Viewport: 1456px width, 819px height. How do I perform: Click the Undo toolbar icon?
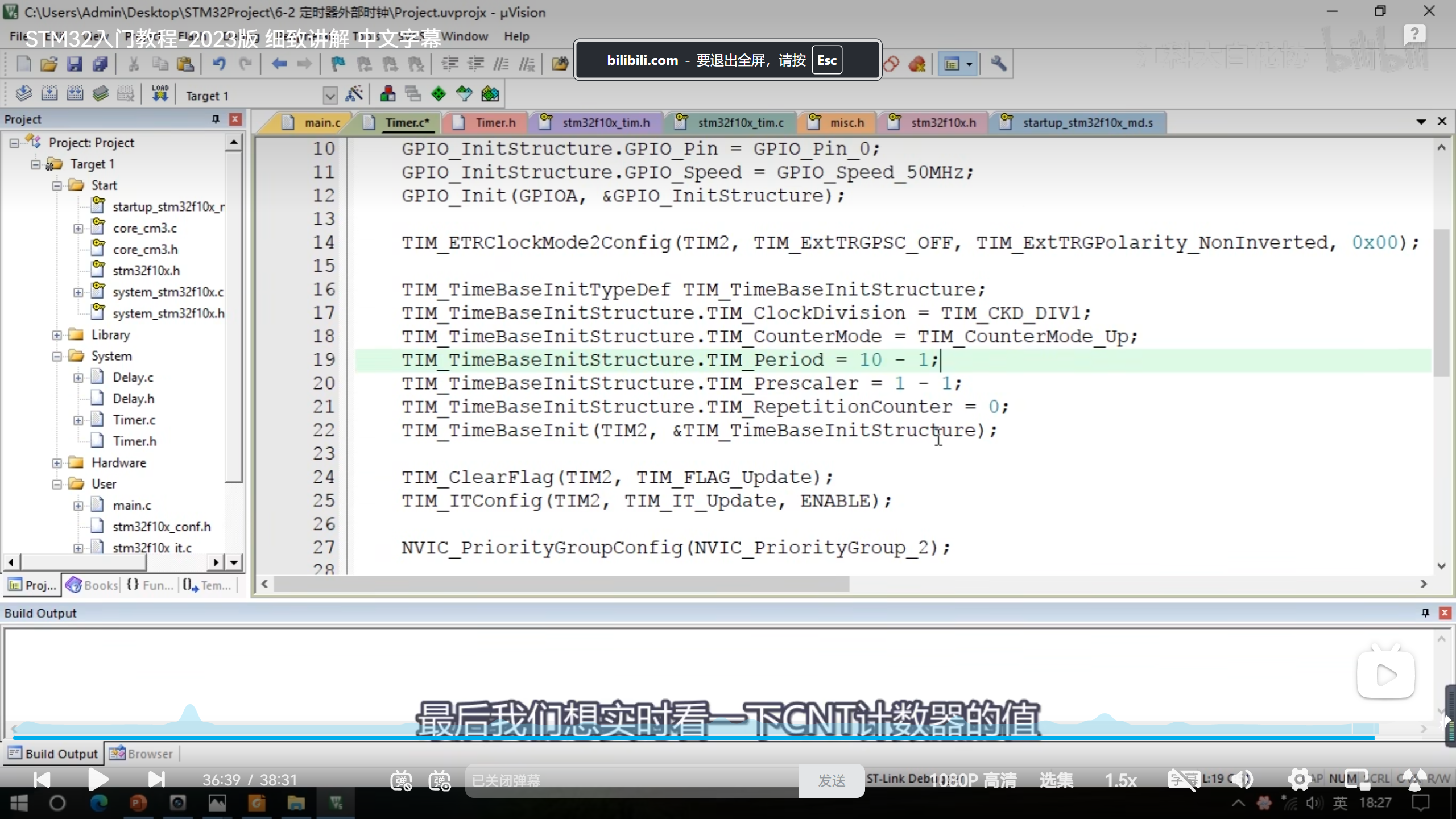click(x=219, y=64)
